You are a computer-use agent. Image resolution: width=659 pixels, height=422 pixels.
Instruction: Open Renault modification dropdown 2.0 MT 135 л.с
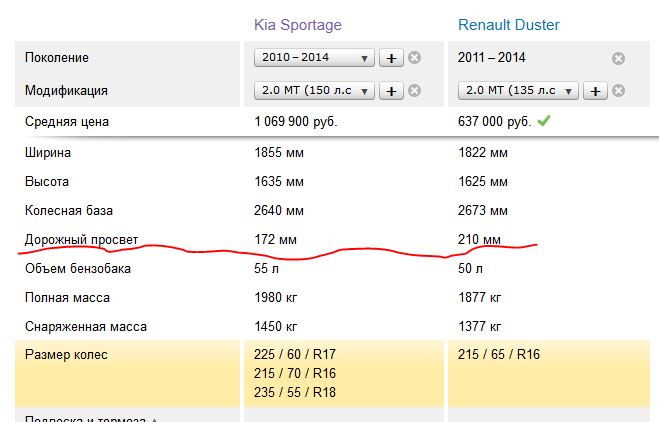click(519, 91)
